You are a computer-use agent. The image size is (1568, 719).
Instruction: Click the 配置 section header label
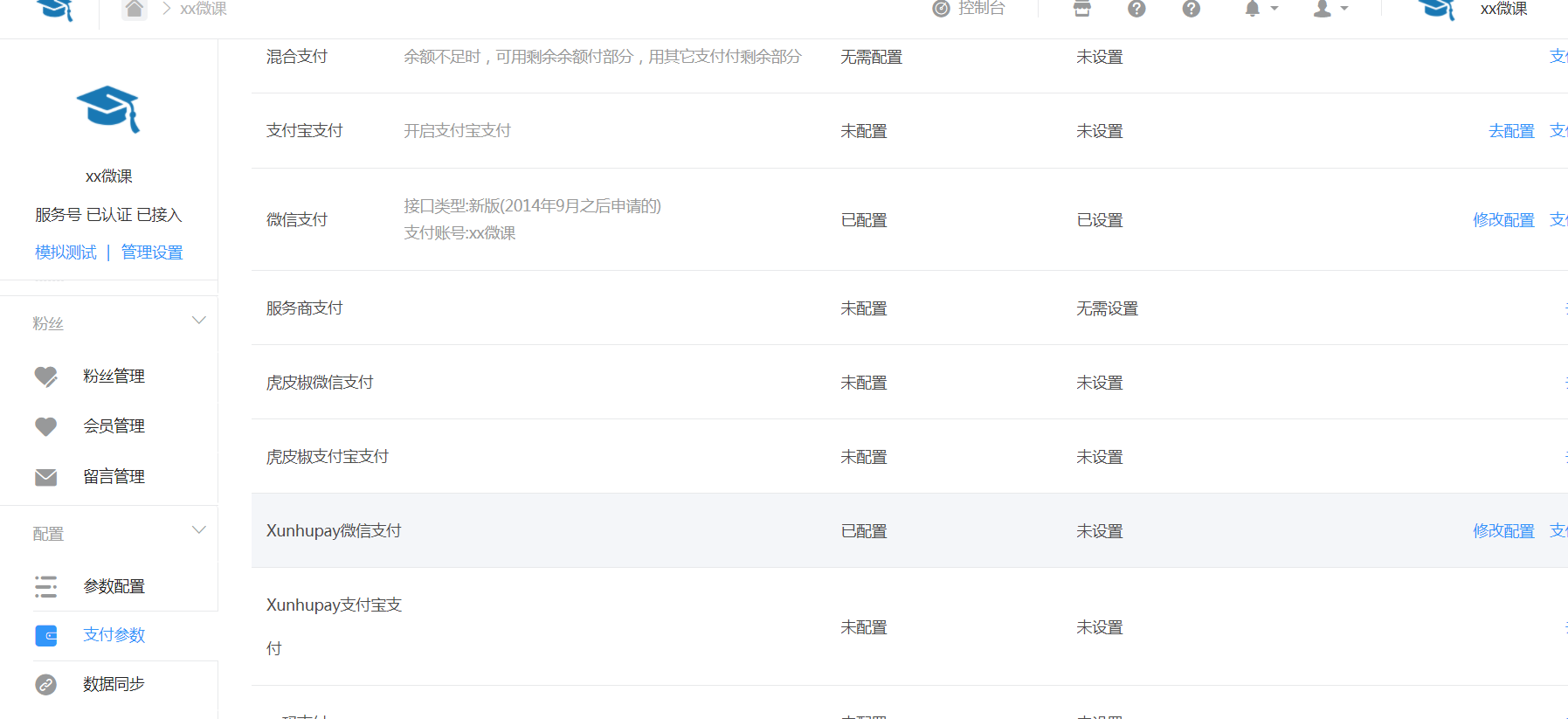point(48,534)
